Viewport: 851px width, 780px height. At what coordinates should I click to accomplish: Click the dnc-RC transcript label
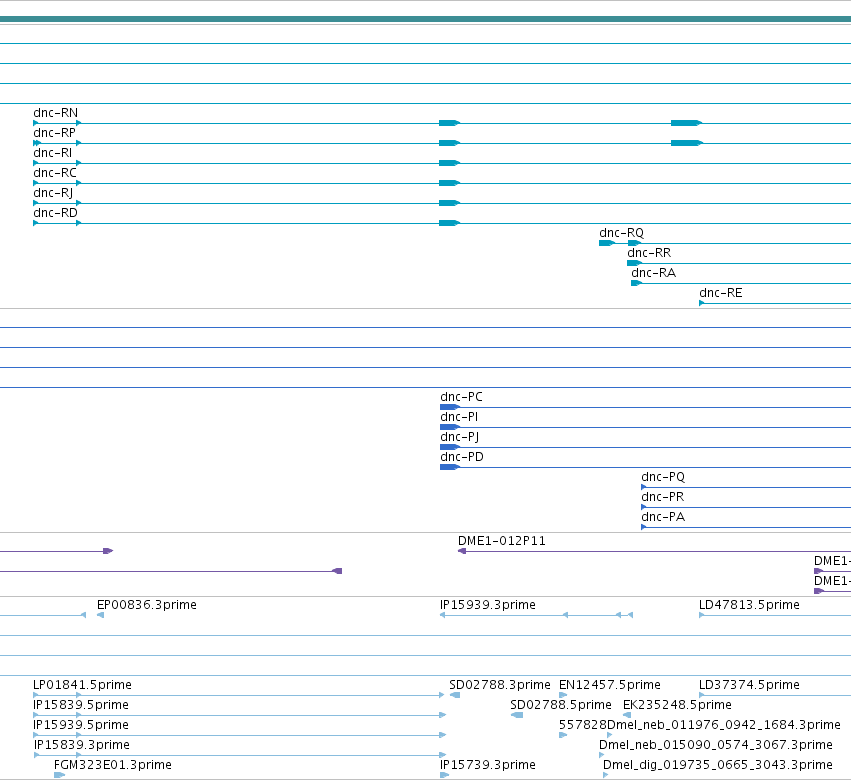pyautogui.click(x=55, y=173)
